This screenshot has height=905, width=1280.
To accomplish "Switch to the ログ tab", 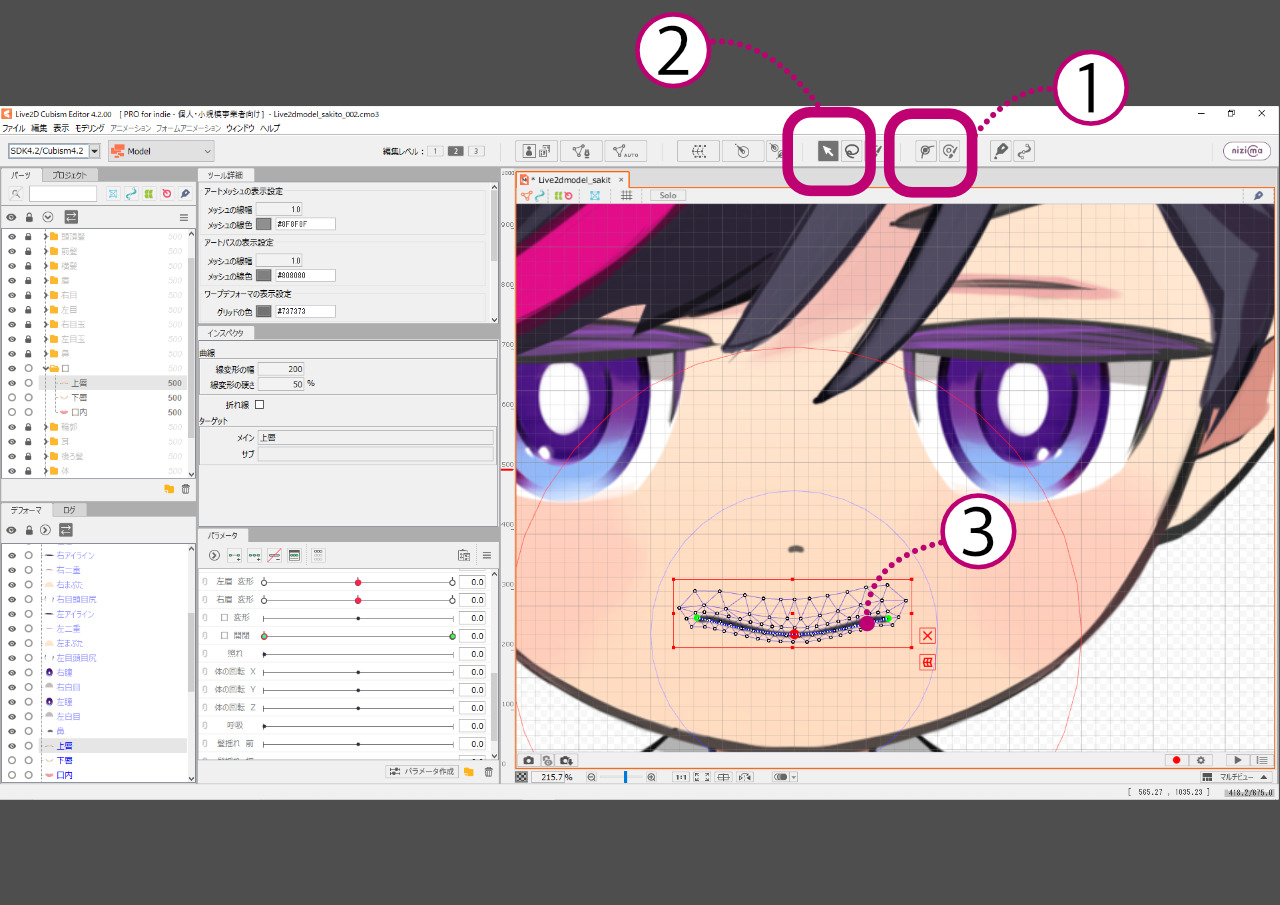I will 69,510.
